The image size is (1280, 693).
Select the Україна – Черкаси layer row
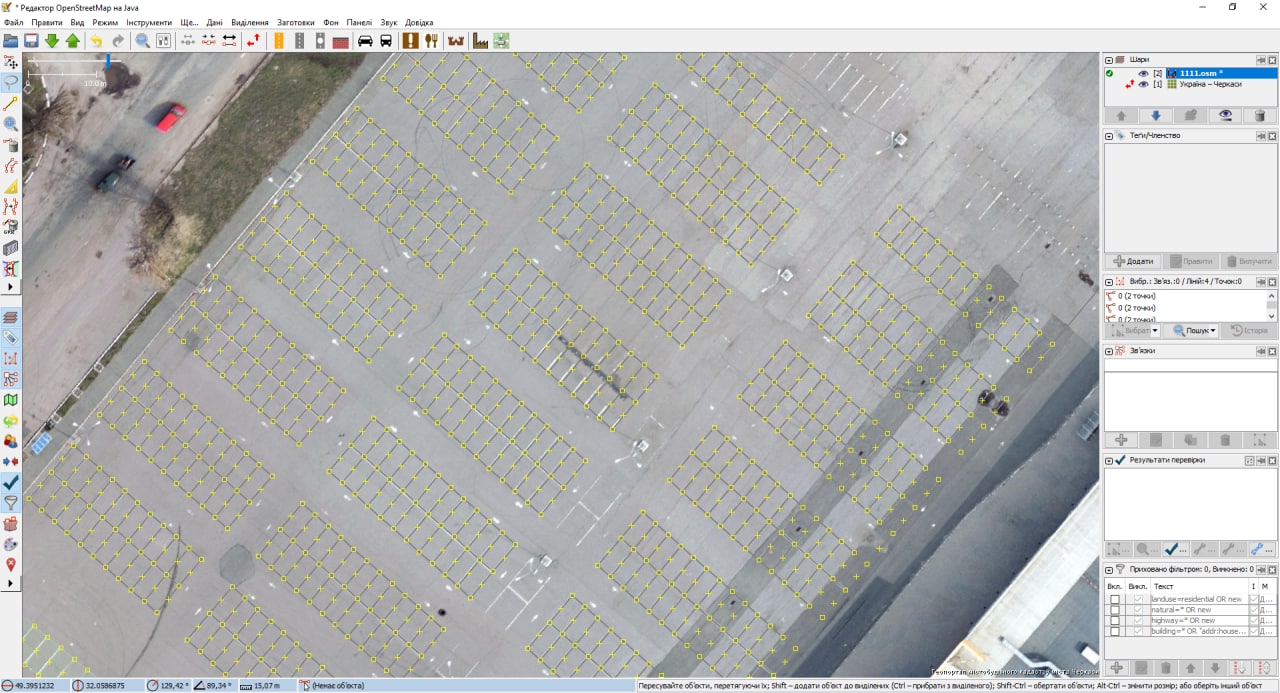point(1191,84)
